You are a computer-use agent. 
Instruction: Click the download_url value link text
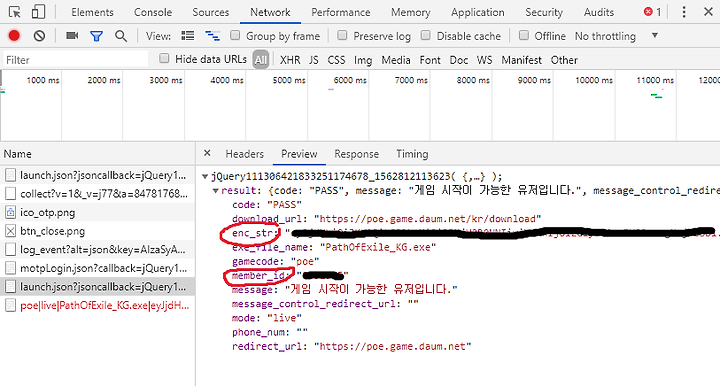pos(428,219)
